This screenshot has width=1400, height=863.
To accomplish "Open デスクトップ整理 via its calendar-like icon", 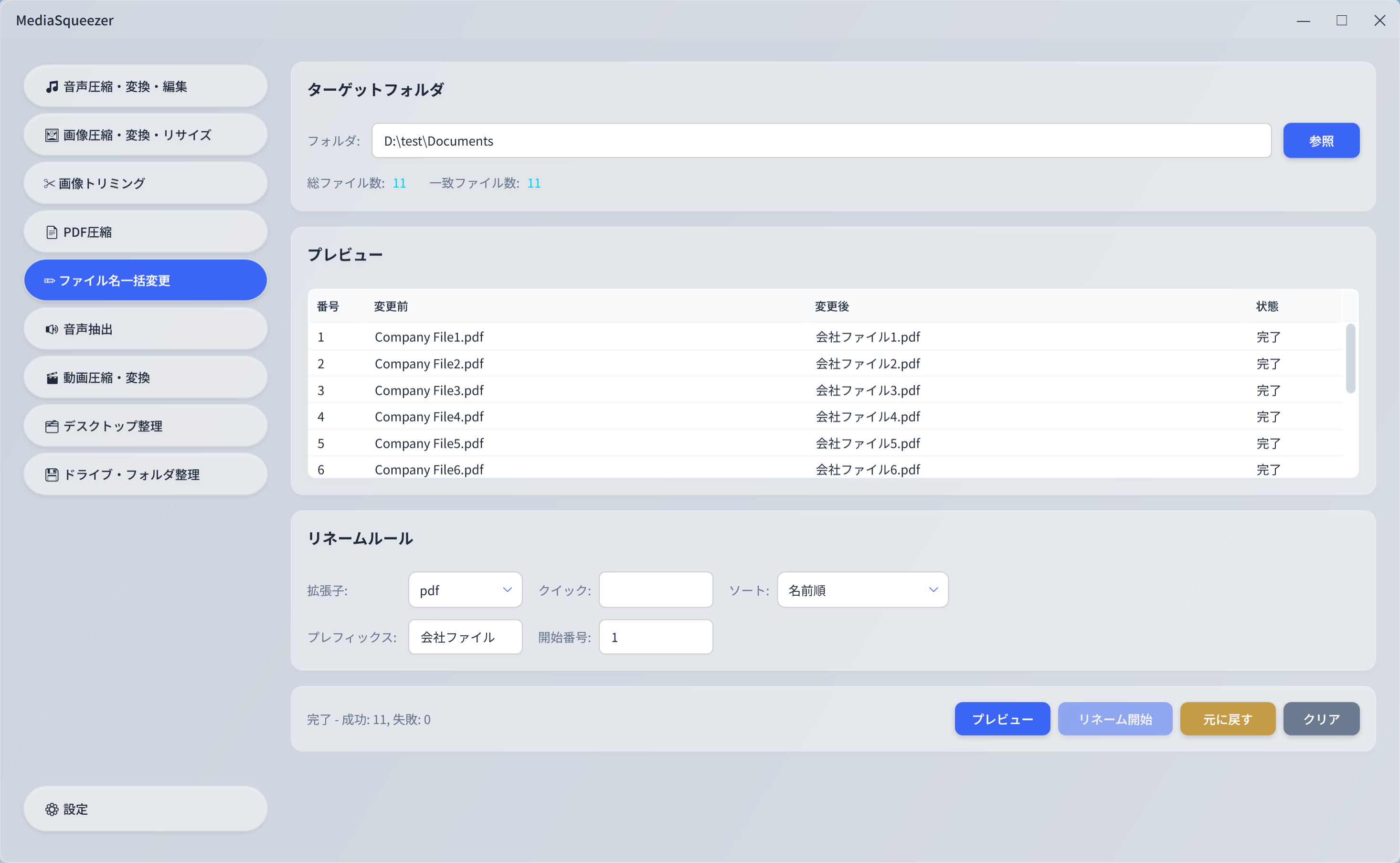I will point(52,426).
